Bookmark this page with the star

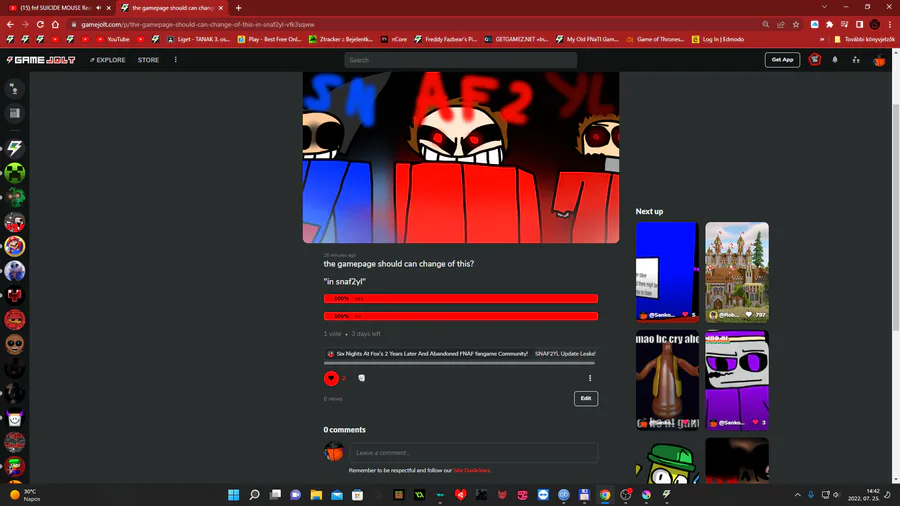796,24
